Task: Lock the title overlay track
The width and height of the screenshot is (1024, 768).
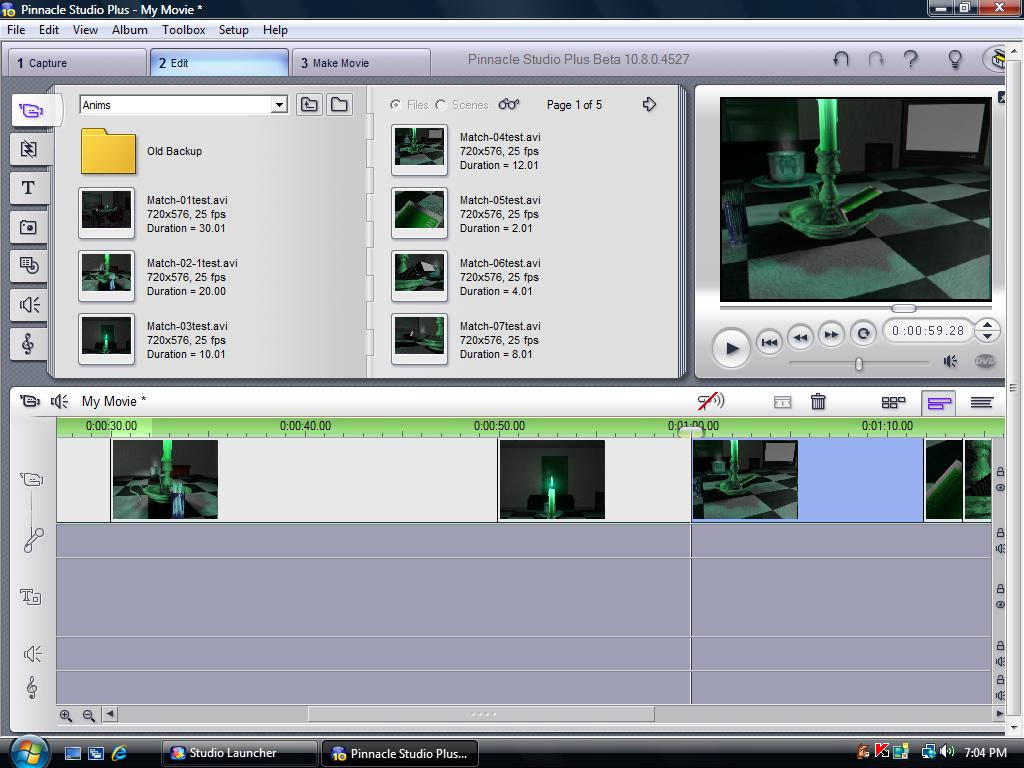Action: coord(1000,588)
